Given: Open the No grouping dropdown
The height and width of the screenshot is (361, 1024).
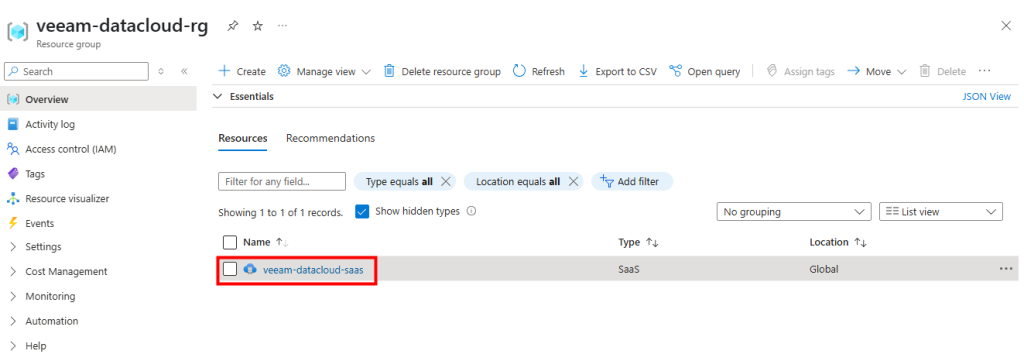Looking at the screenshot, I should (x=793, y=212).
